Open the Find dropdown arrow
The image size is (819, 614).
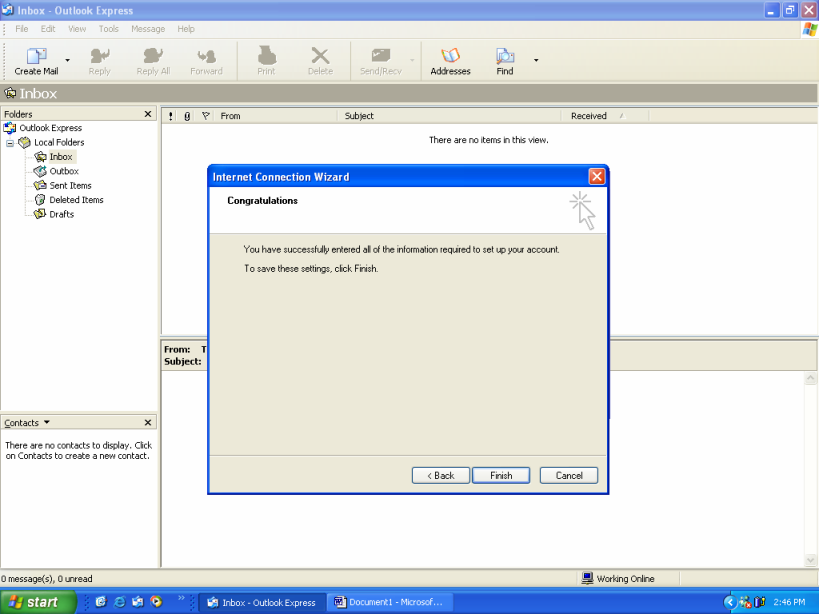[536, 61]
